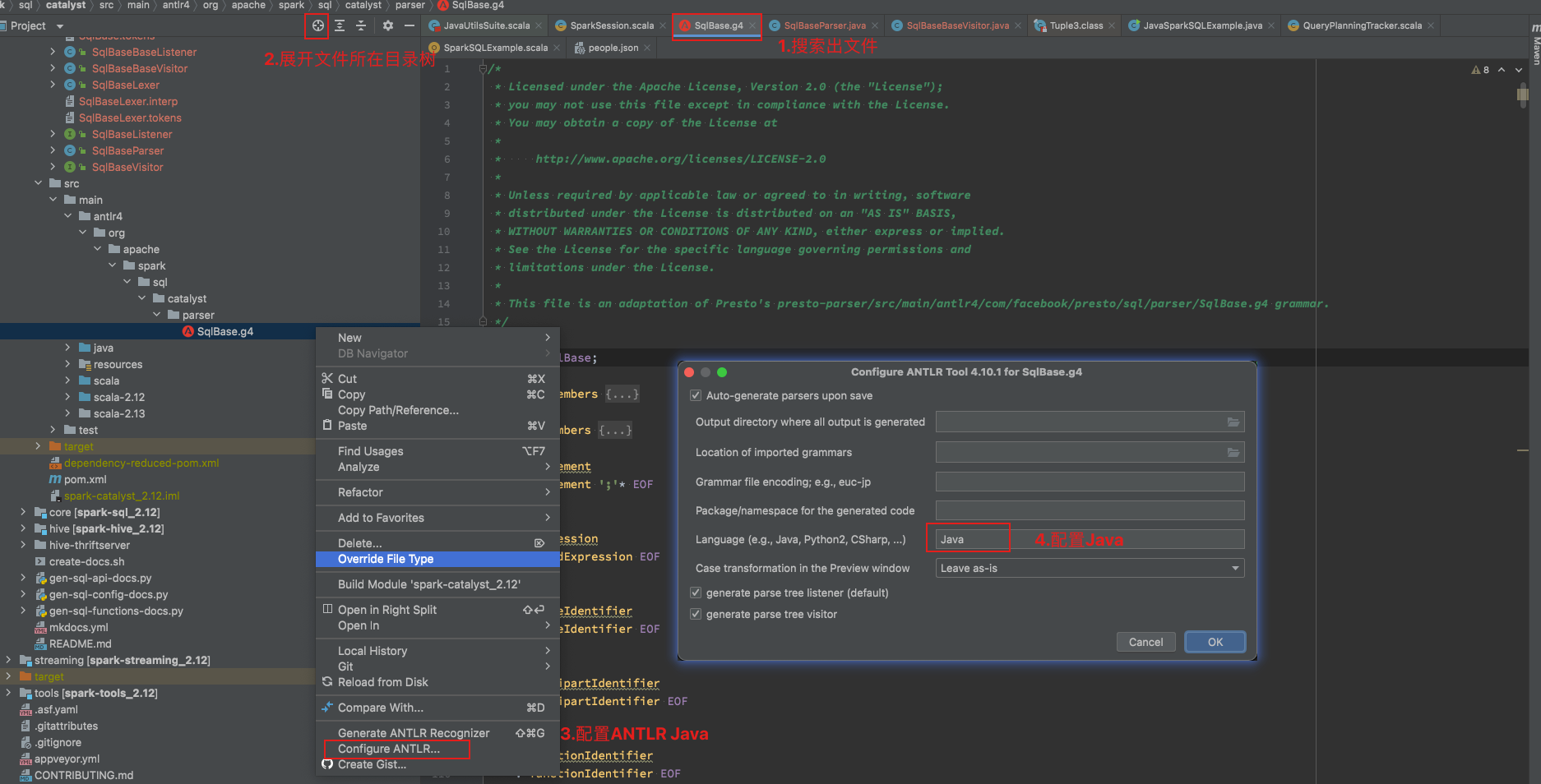The width and height of the screenshot is (1541, 784).
Task: Collapse the src folder in tree
Action: (38, 183)
